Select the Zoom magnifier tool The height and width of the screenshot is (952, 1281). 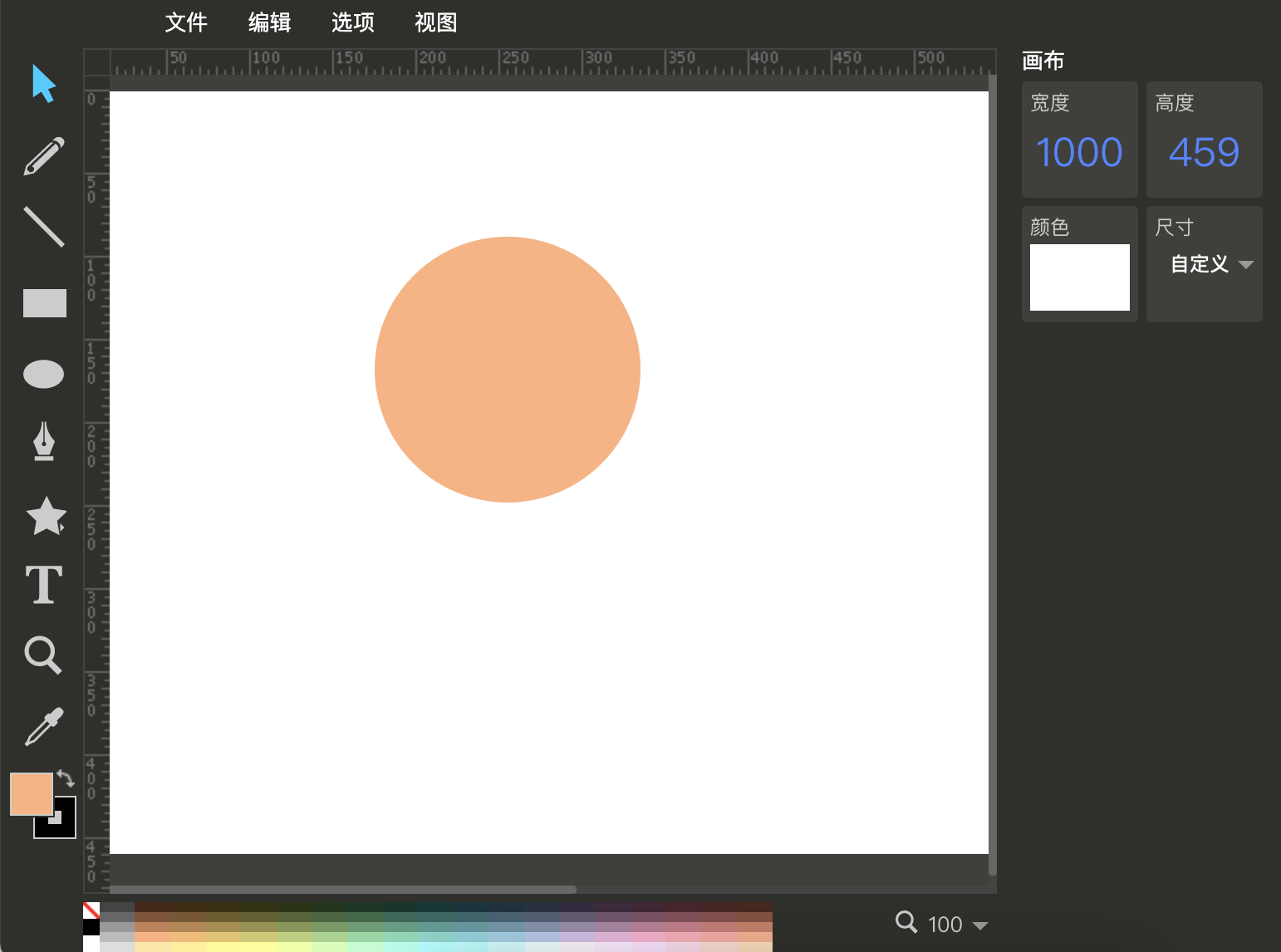point(43,655)
